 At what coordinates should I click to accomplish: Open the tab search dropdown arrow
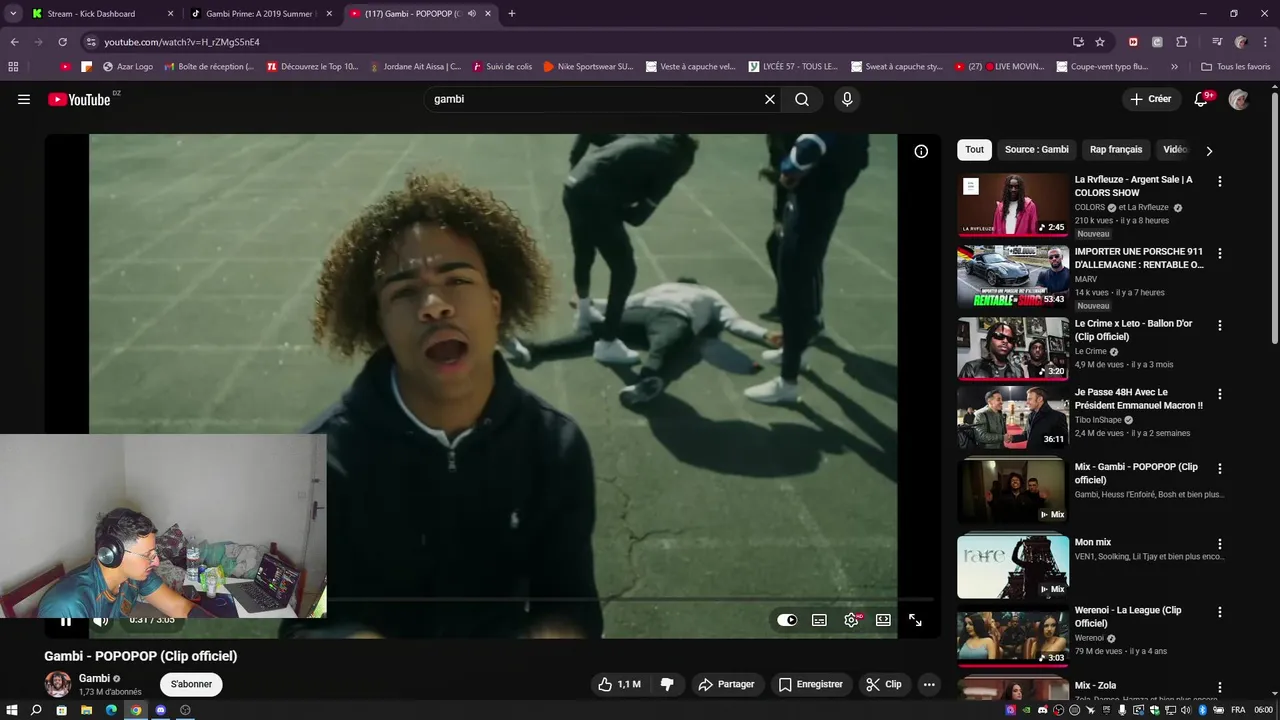point(12,14)
